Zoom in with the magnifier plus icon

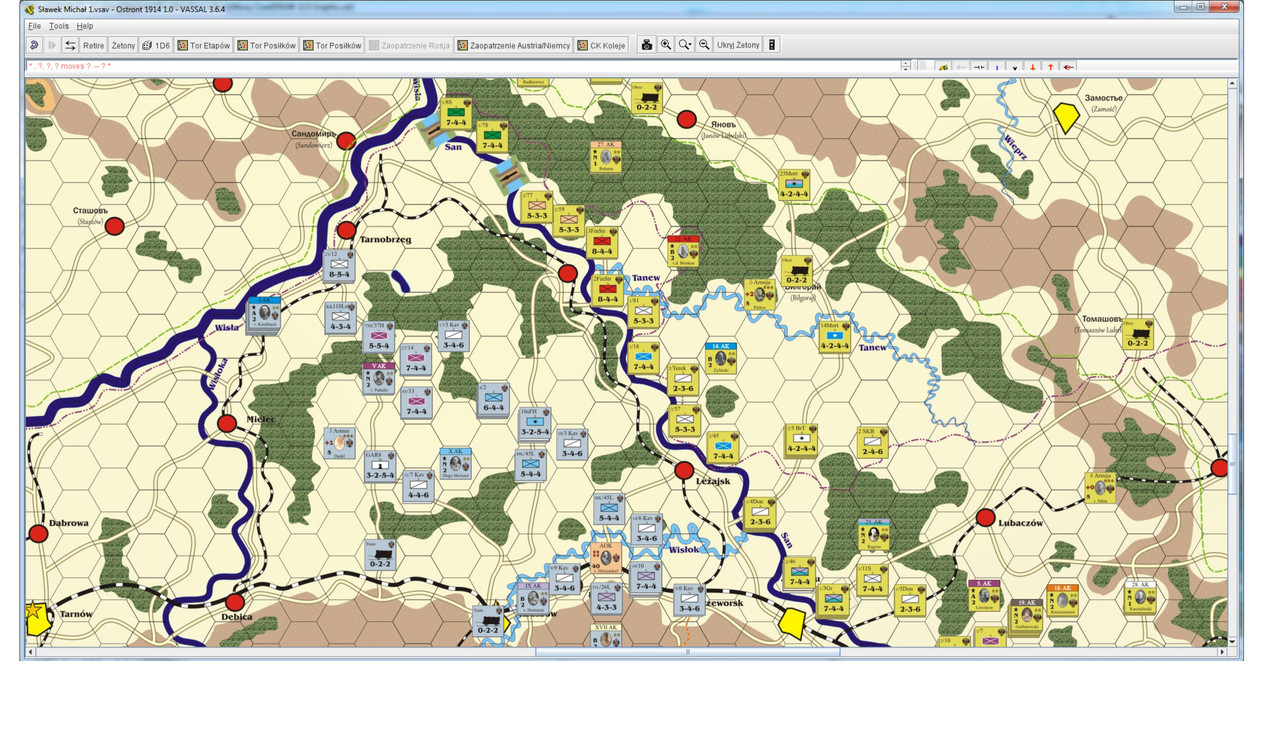coord(666,45)
